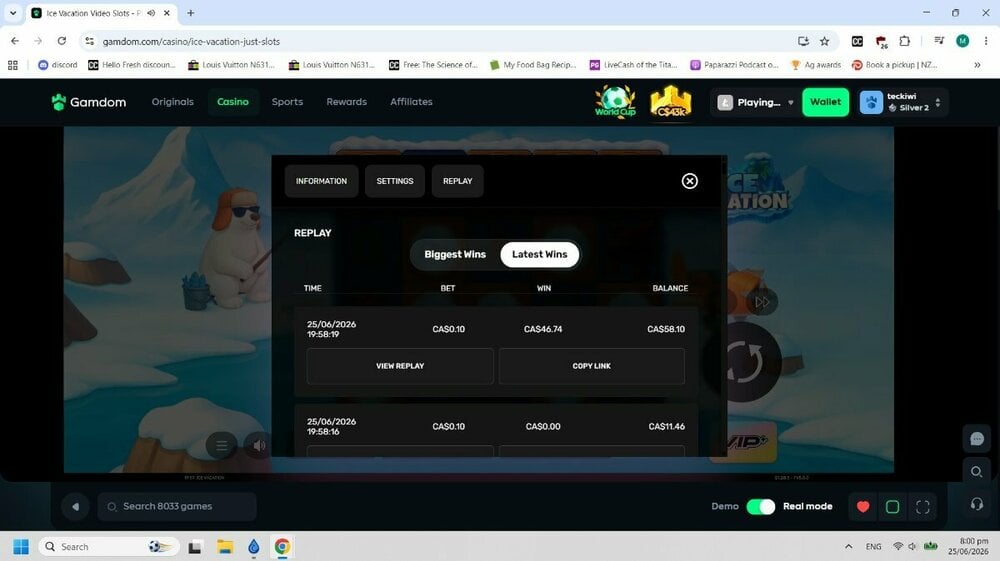Select the REPLAY tab
The image size is (1000, 561).
pos(457,181)
